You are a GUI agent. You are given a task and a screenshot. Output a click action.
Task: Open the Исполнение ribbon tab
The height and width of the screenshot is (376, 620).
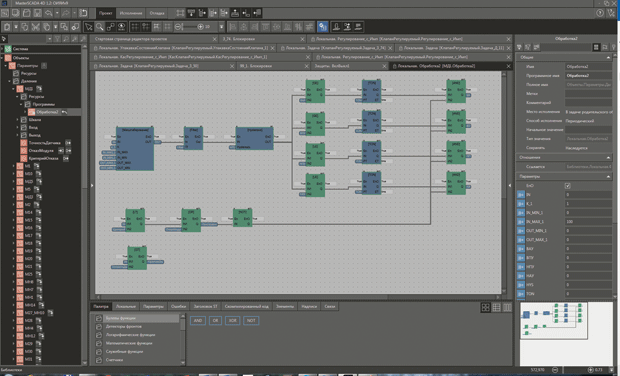[x=131, y=13]
